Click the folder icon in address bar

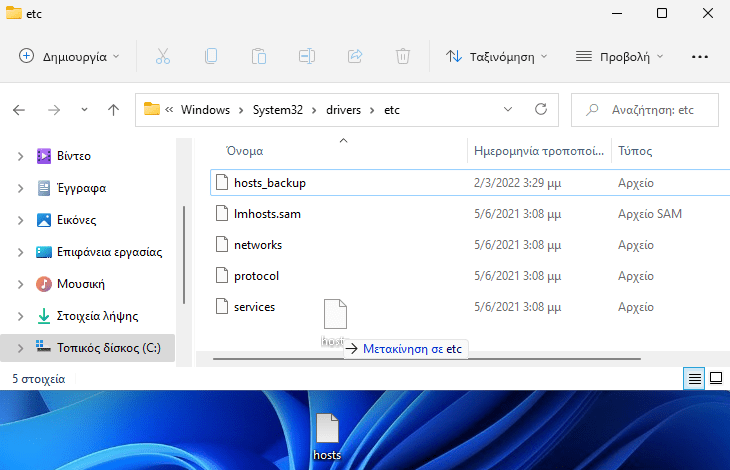pos(151,109)
